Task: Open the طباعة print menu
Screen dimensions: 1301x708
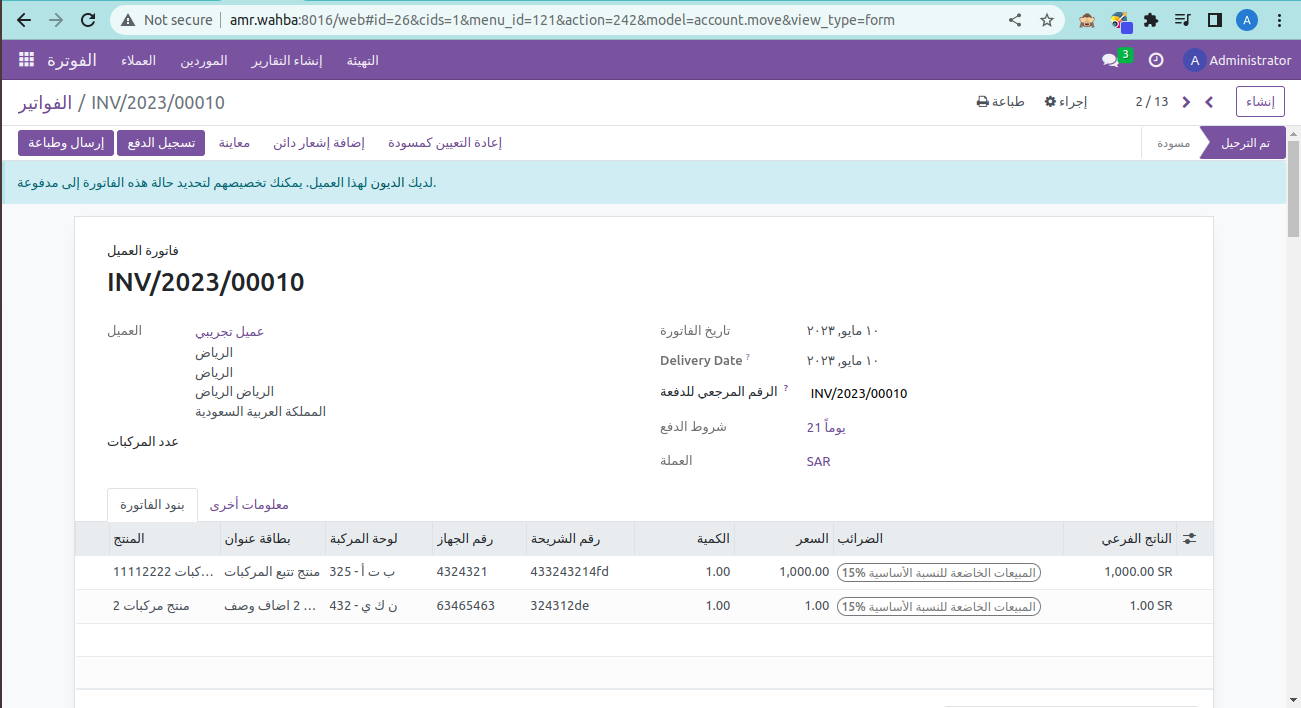Action: point(1001,102)
